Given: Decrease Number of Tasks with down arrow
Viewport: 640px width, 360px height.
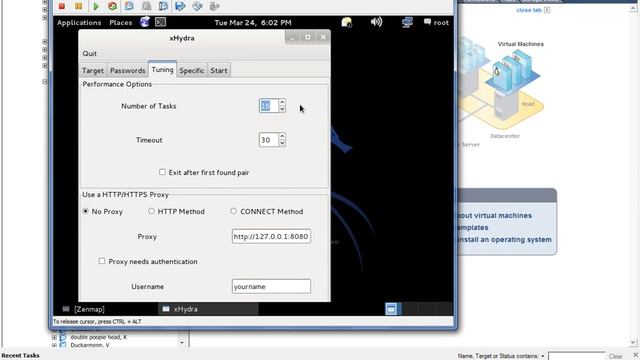Looking at the screenshot, I should (x=282, y=109).
